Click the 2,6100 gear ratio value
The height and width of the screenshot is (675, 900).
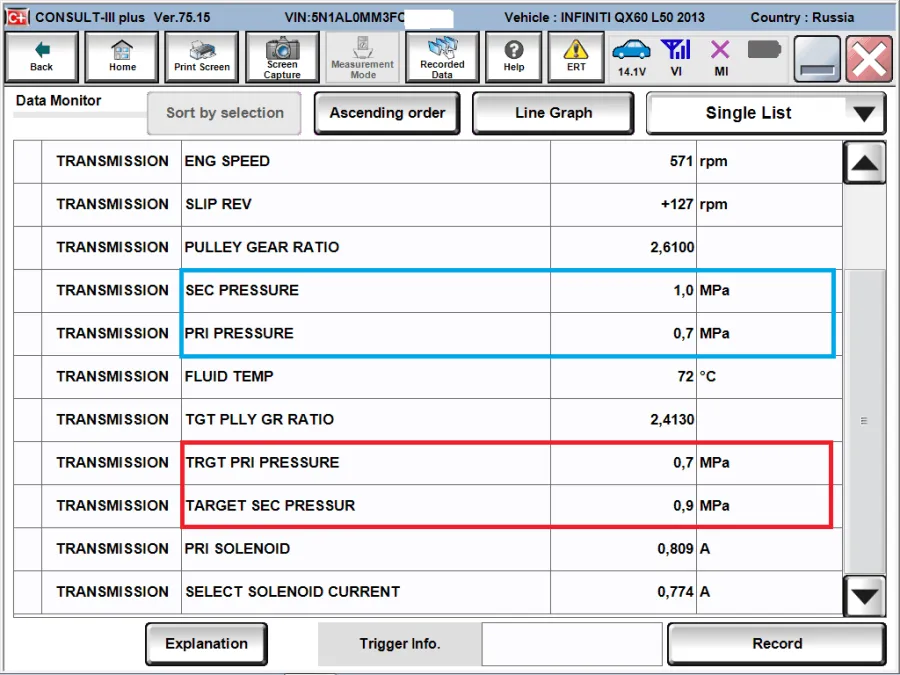click(x=672, y=247)
